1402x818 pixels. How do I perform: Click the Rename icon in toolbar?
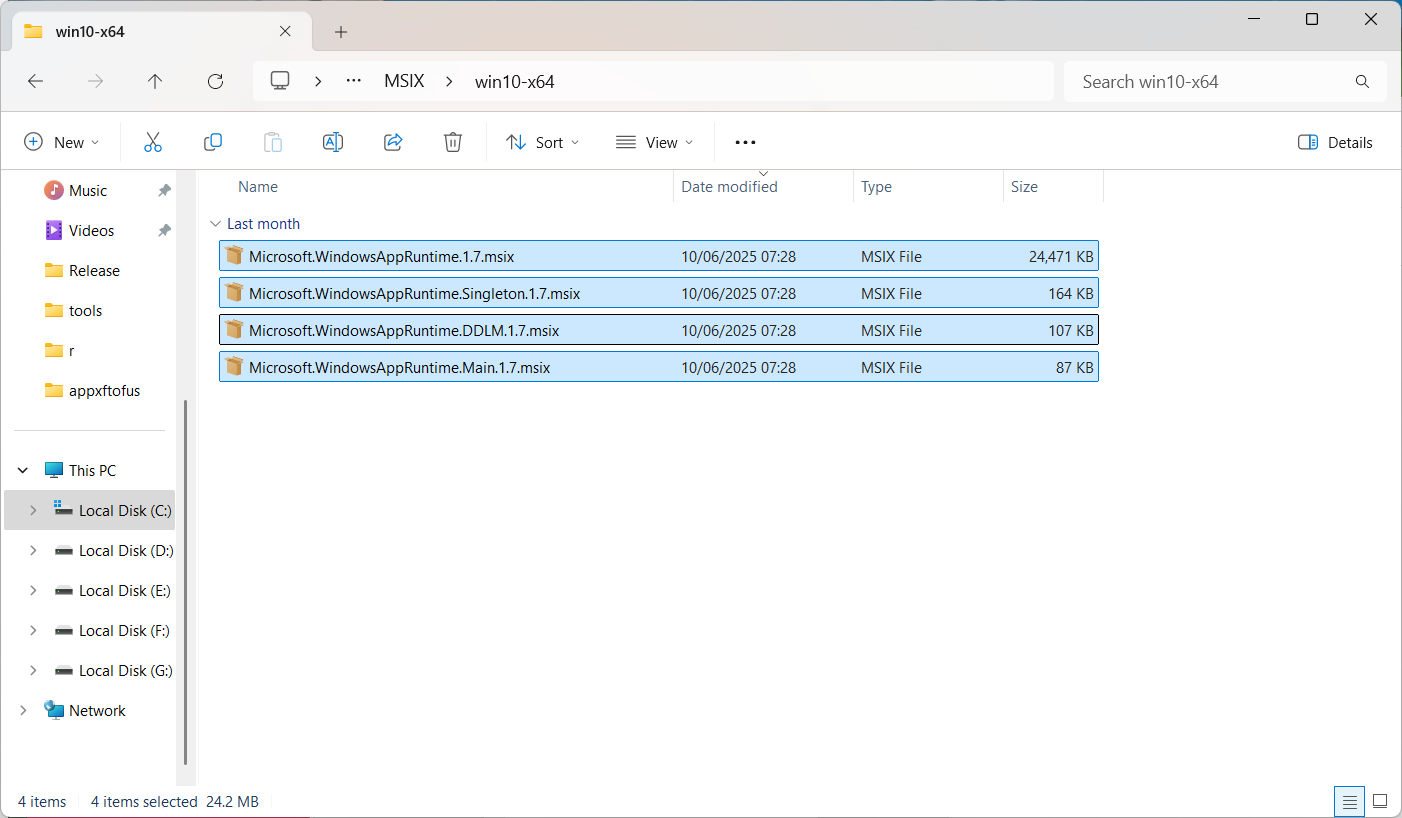(x=333, y=142)
